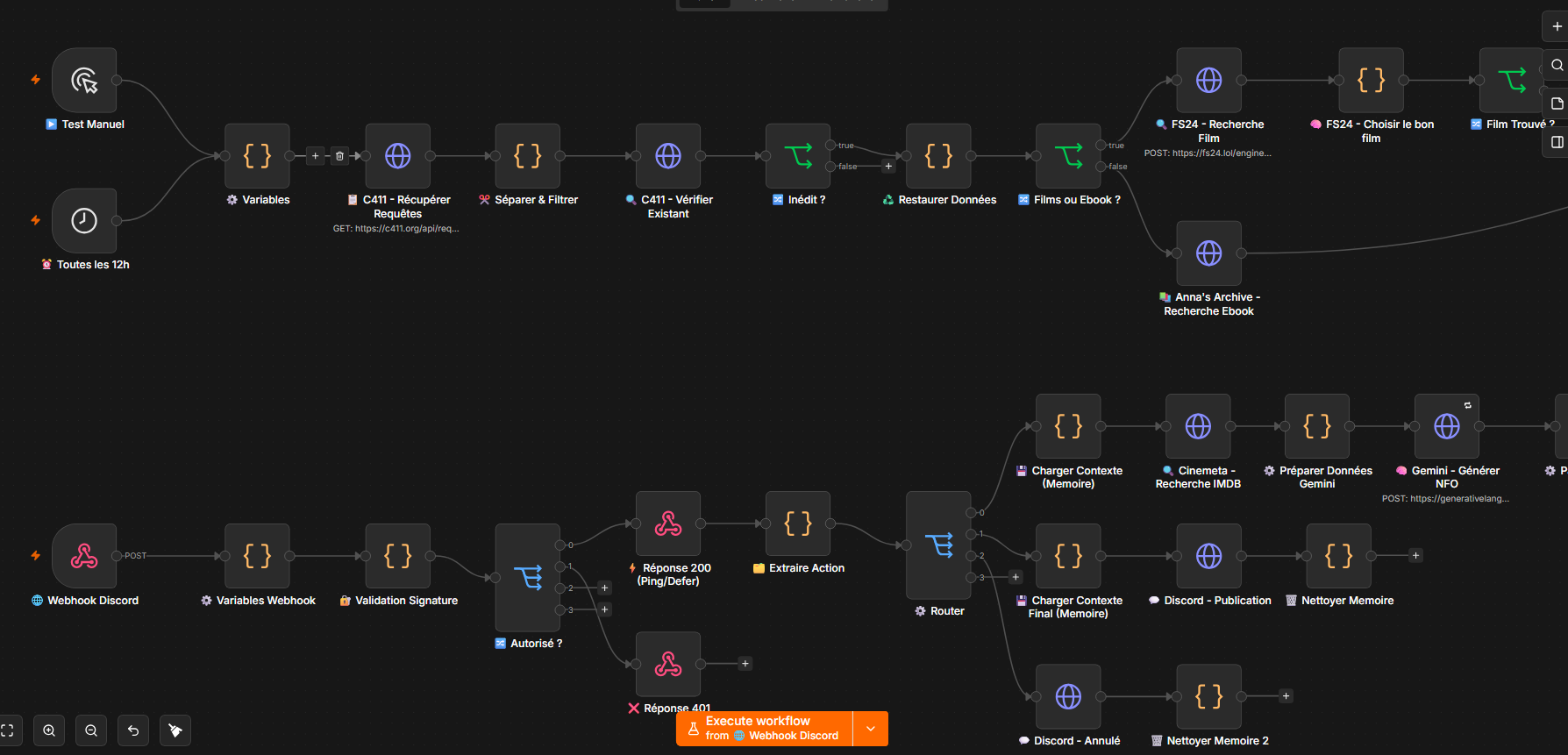Viewport: 1568px width, 755px height.
Task: Open Cinemeta - Recherche IMDB node
Action: (x=1198, y=426)
